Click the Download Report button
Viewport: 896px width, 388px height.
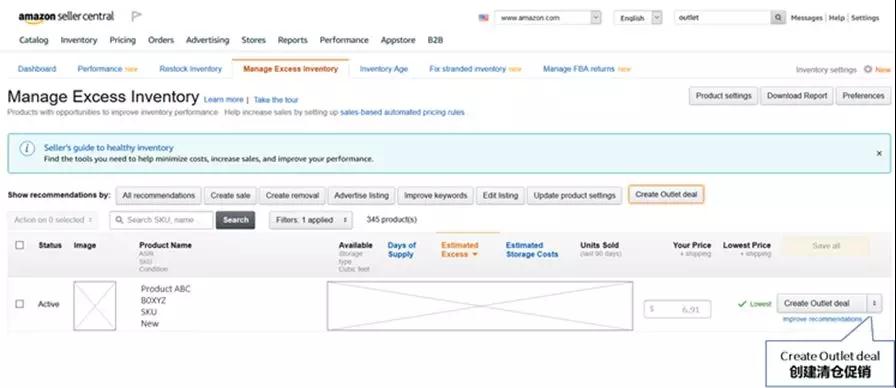point(797,96)
